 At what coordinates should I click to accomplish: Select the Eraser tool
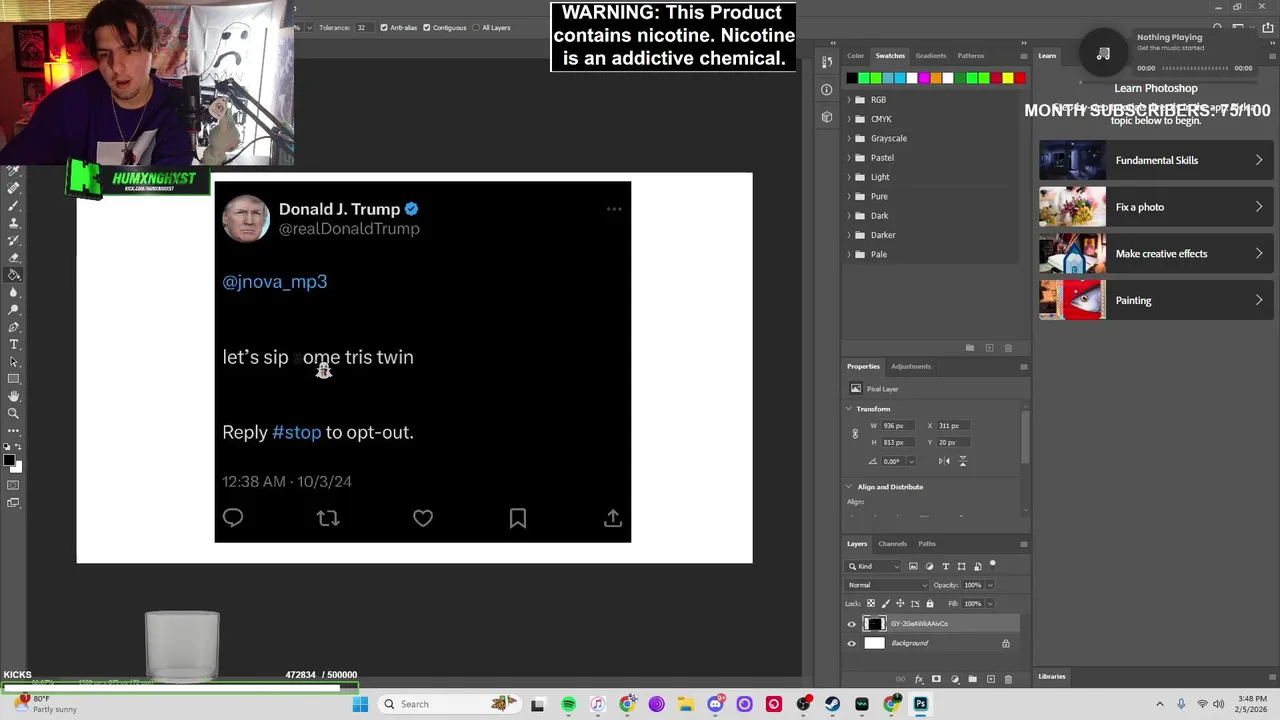14,257
